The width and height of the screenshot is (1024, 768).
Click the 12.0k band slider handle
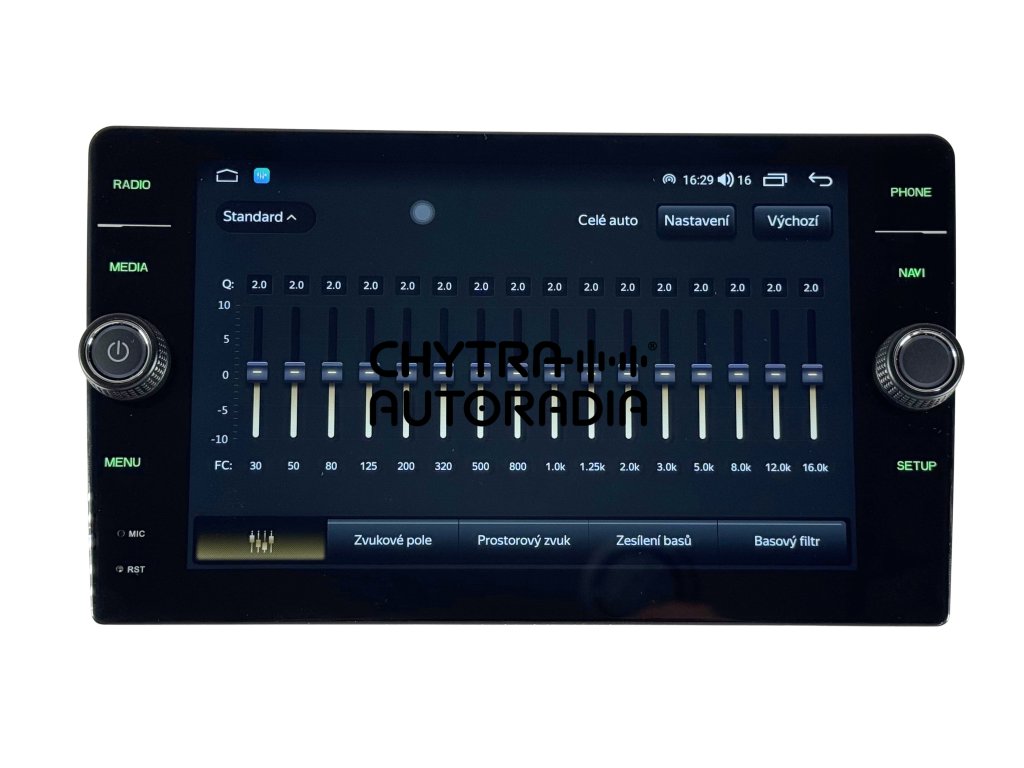coord(775,374)
